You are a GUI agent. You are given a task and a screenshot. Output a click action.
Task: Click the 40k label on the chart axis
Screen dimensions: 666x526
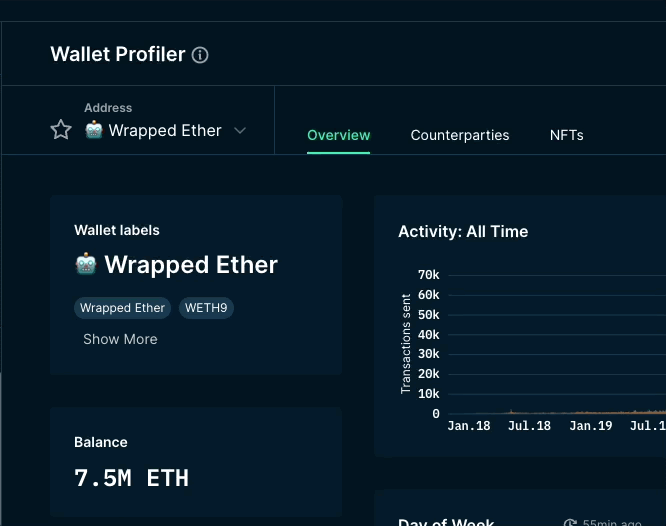point(429,335)
